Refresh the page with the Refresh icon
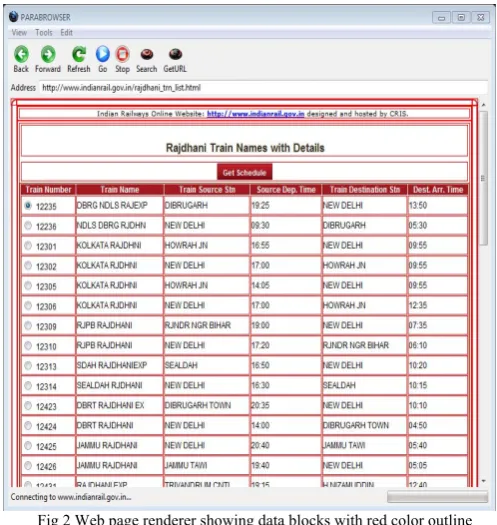497x525 pixels. pos(79,54)
